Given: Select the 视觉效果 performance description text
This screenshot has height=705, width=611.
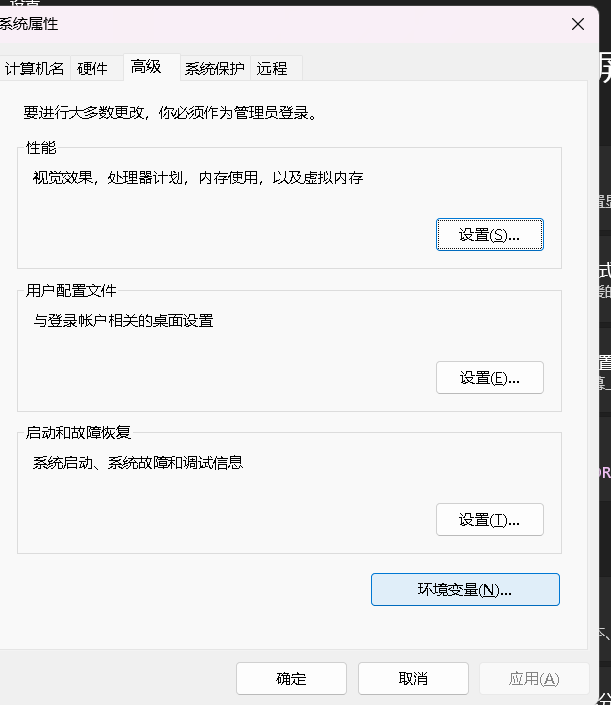Looking at the screenshot, I should tap(198, 178).
